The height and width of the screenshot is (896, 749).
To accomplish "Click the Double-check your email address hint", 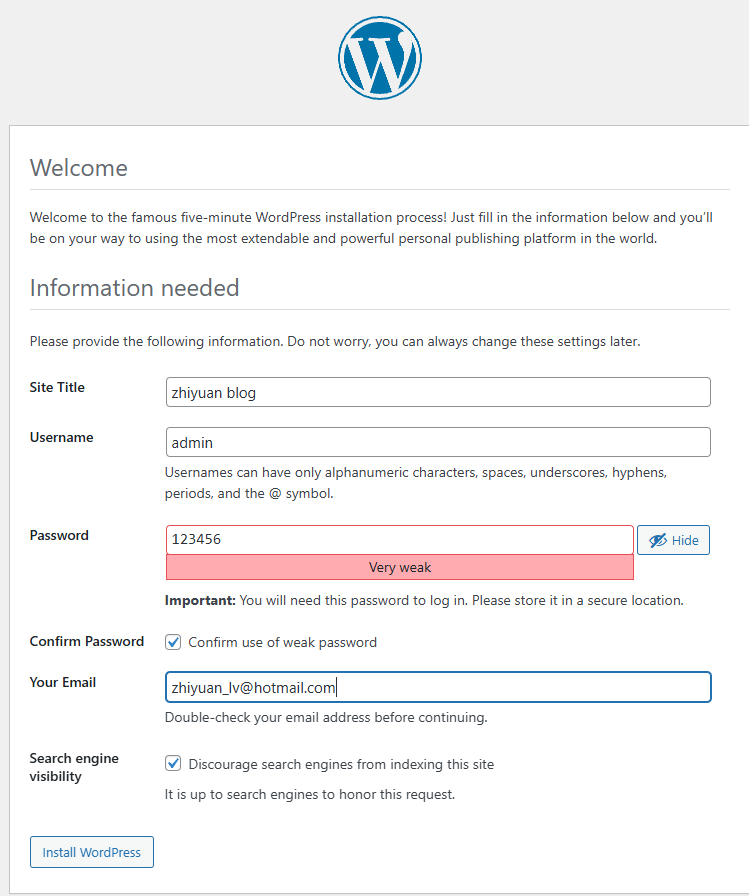I will pyautogui.click(x=326, y=717).
